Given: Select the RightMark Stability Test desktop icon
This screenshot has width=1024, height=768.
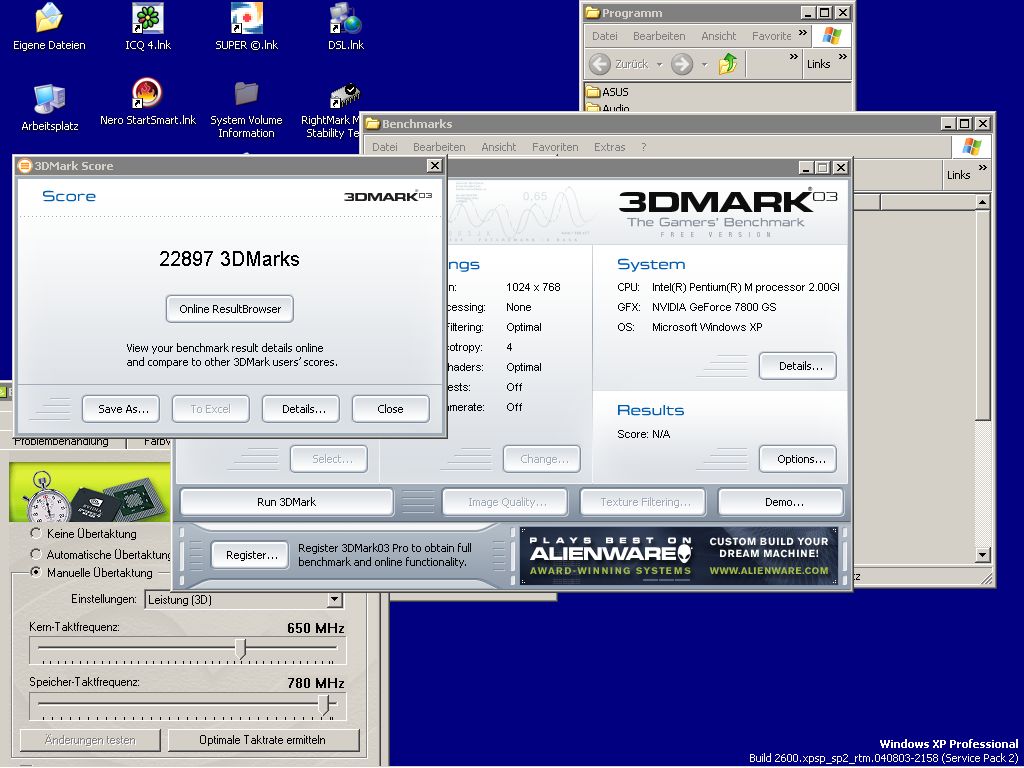Looking at the screenshot, I should point(333,111).
